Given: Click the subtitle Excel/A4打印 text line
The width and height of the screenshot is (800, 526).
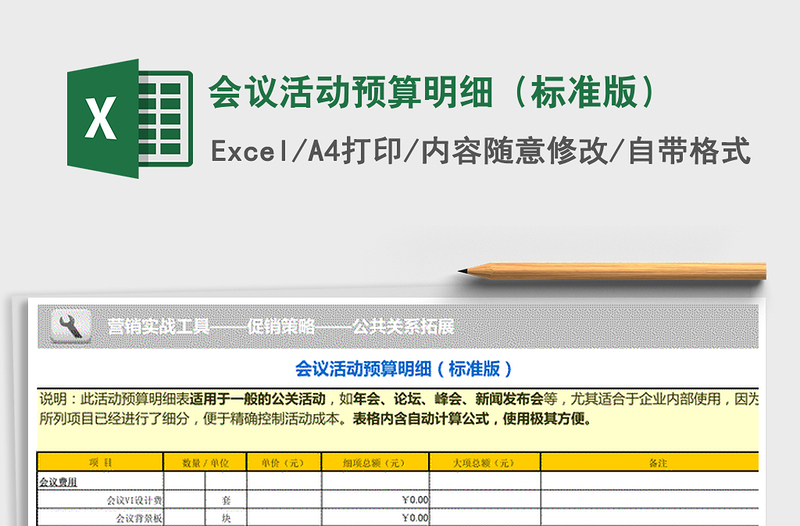Looking at the screenshot, I should [480, 151].
